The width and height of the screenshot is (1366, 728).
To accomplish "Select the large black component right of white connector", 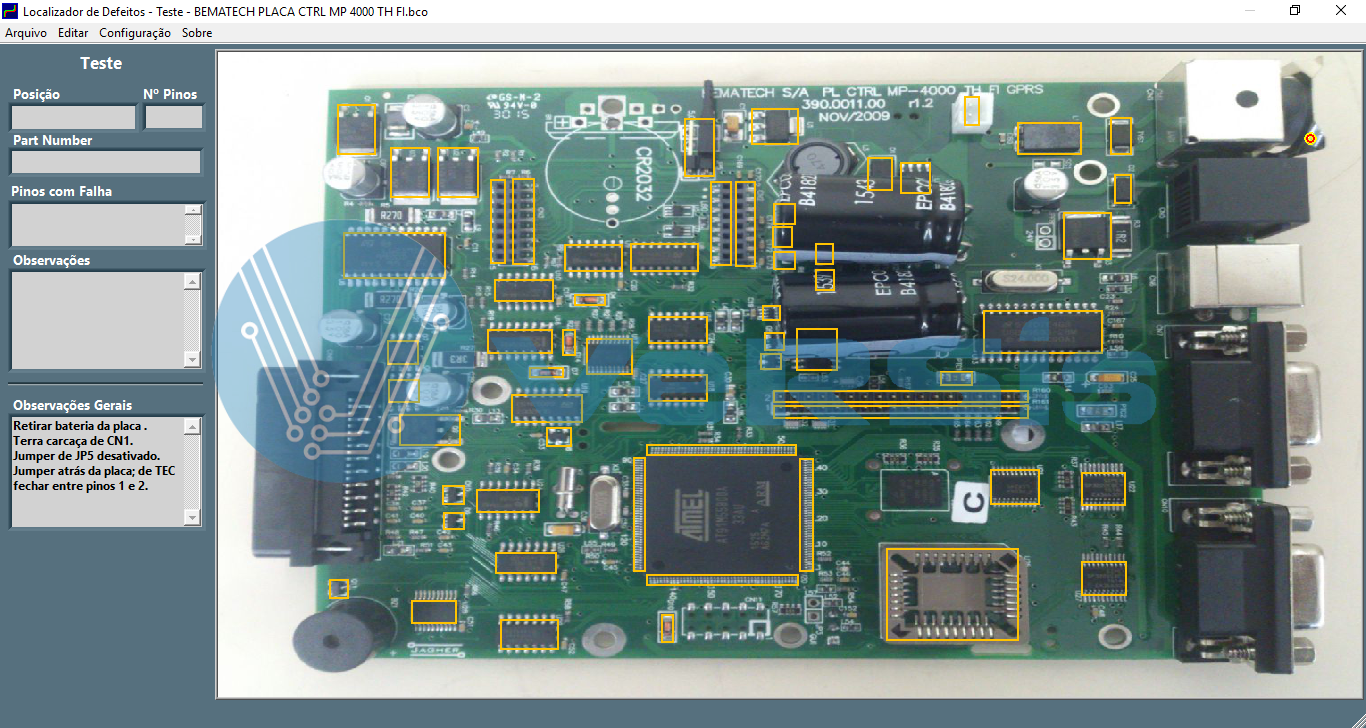I will (x=1049, y=138).
